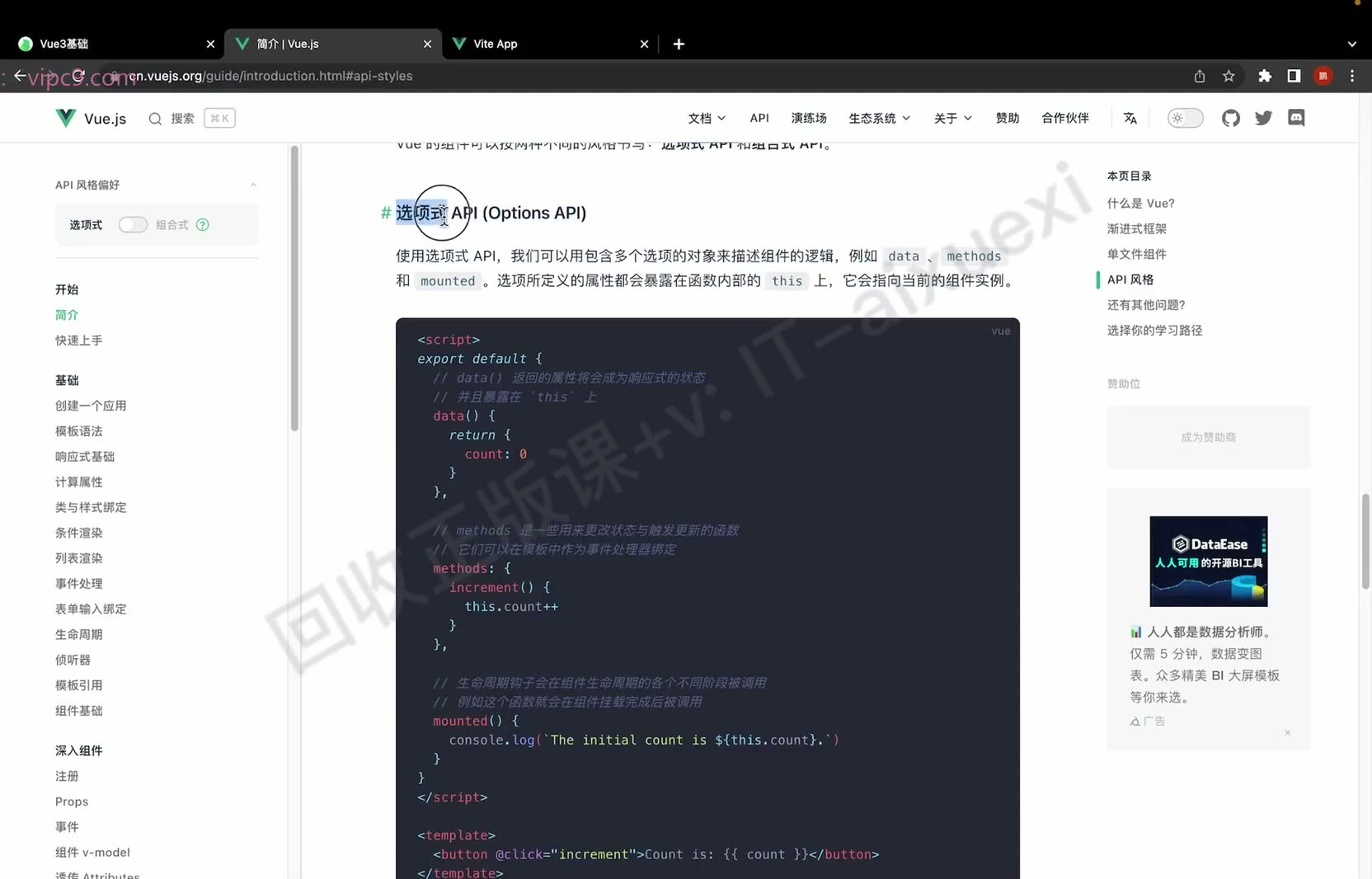Open the extensions puzzle icon

(x=1265, y=76)
